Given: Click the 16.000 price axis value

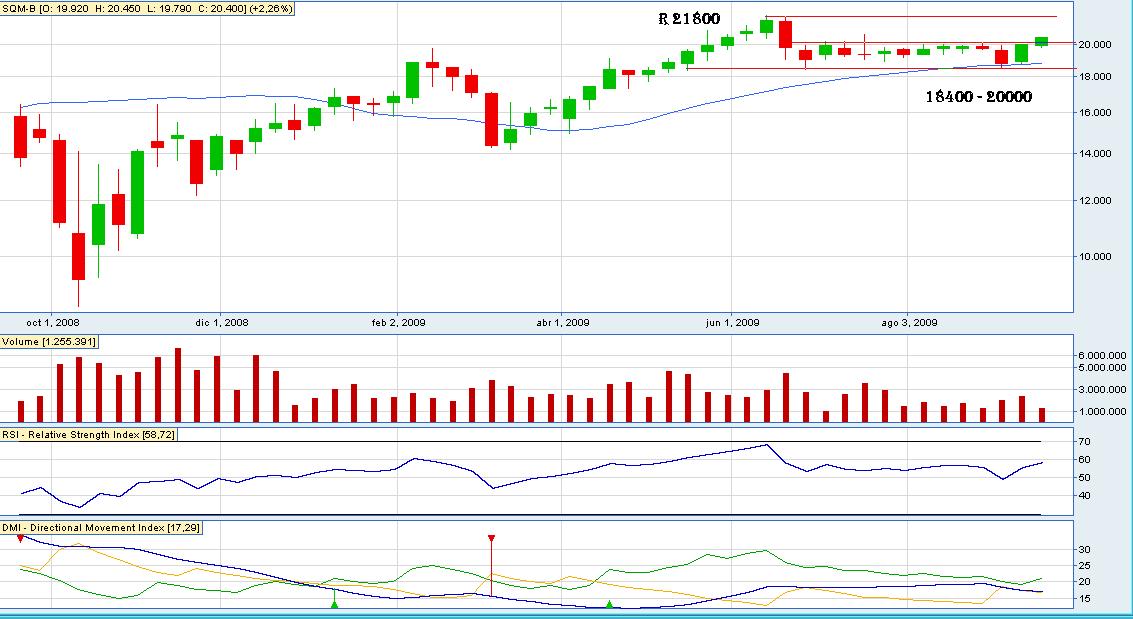Looking at the screenshot, I should click(1095, 113).
